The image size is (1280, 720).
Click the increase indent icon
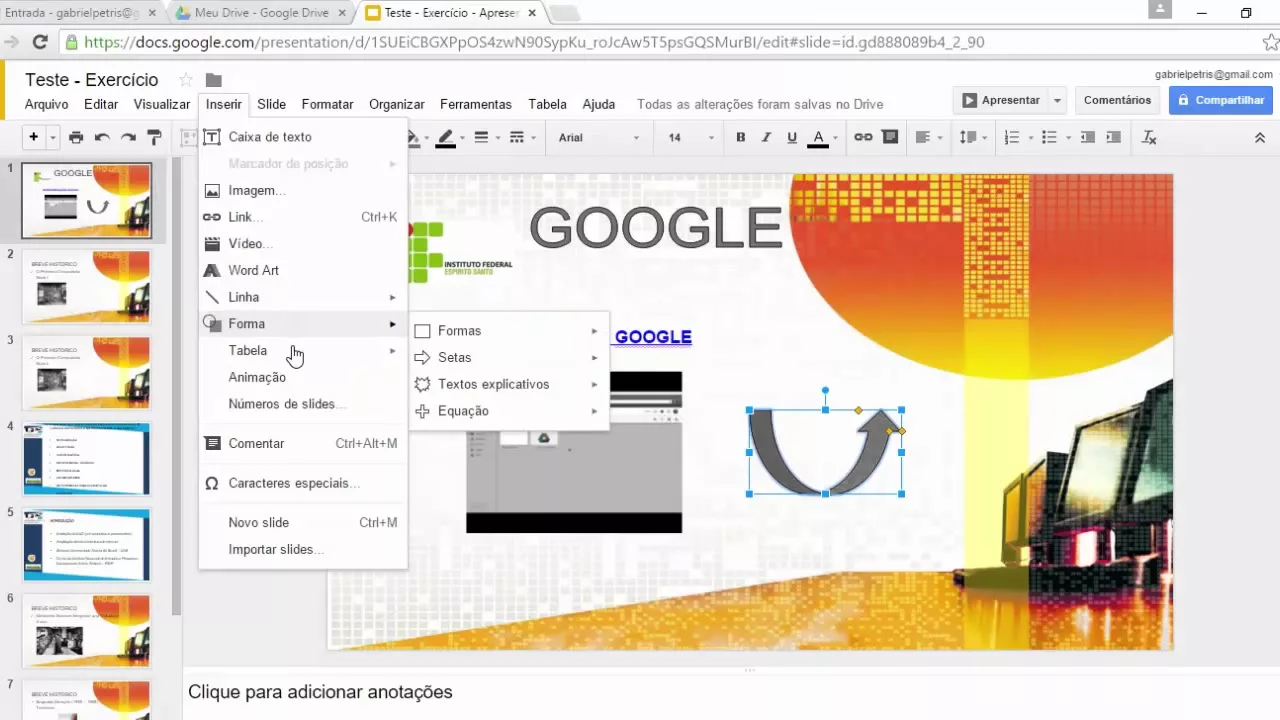[x=1115, y=137]
